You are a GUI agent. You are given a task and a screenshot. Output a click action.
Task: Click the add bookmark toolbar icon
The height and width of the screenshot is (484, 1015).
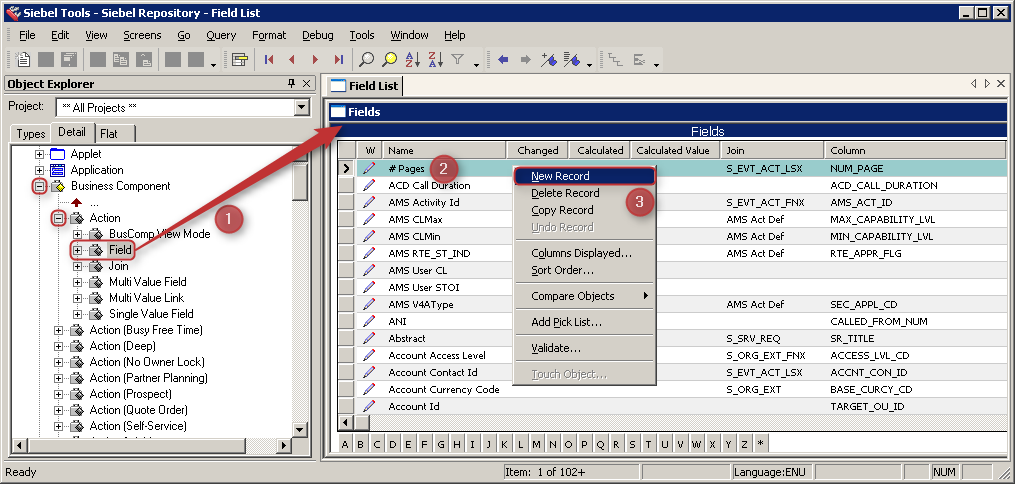coord(549,60)
